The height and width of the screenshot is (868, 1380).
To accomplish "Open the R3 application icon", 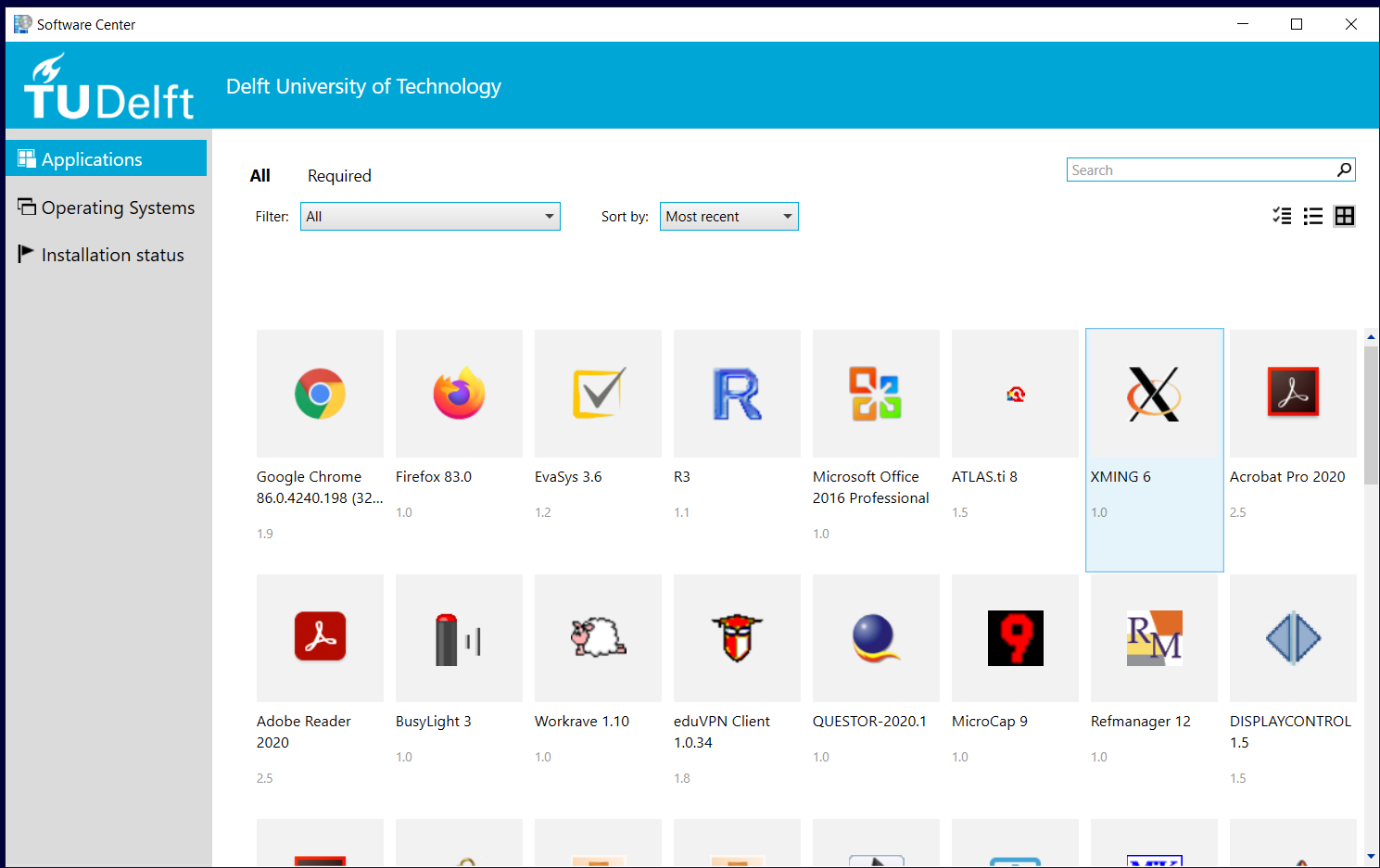I will pyautogui.click(x=737, y=394).
